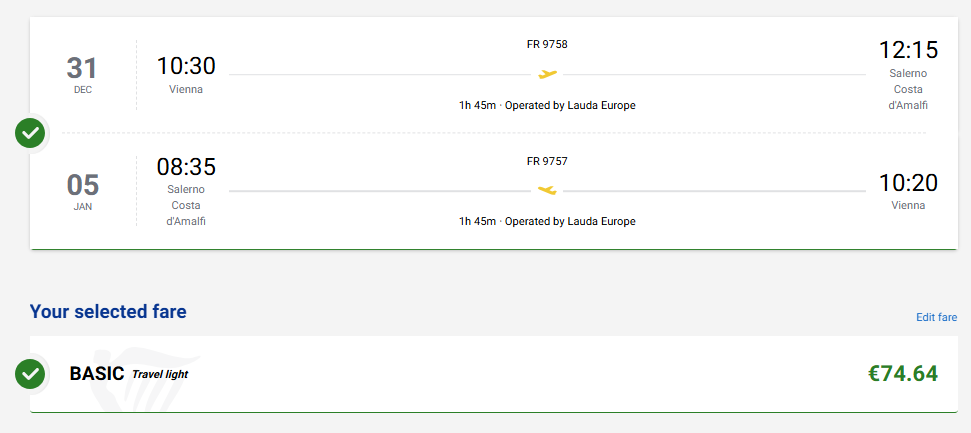Click the 10:20 Vienna arrival time
This screenshot has width=971, height=433.
point(908,183)
